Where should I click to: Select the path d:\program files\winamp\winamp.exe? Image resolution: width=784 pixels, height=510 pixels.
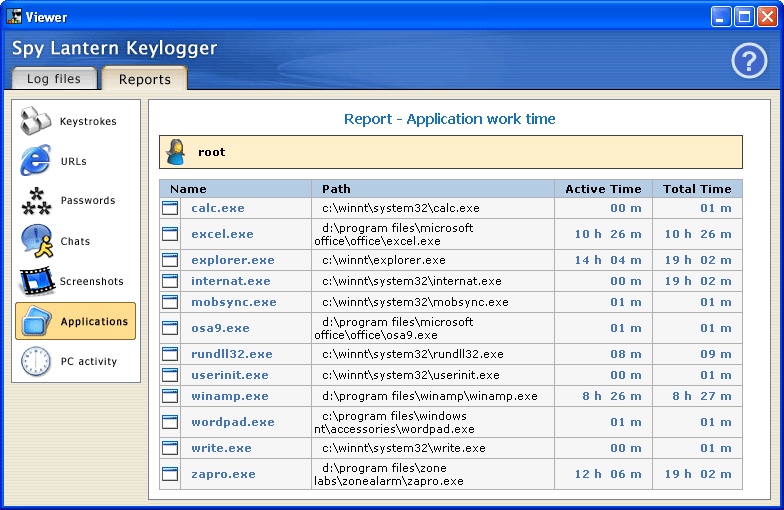tap(430, 396)
